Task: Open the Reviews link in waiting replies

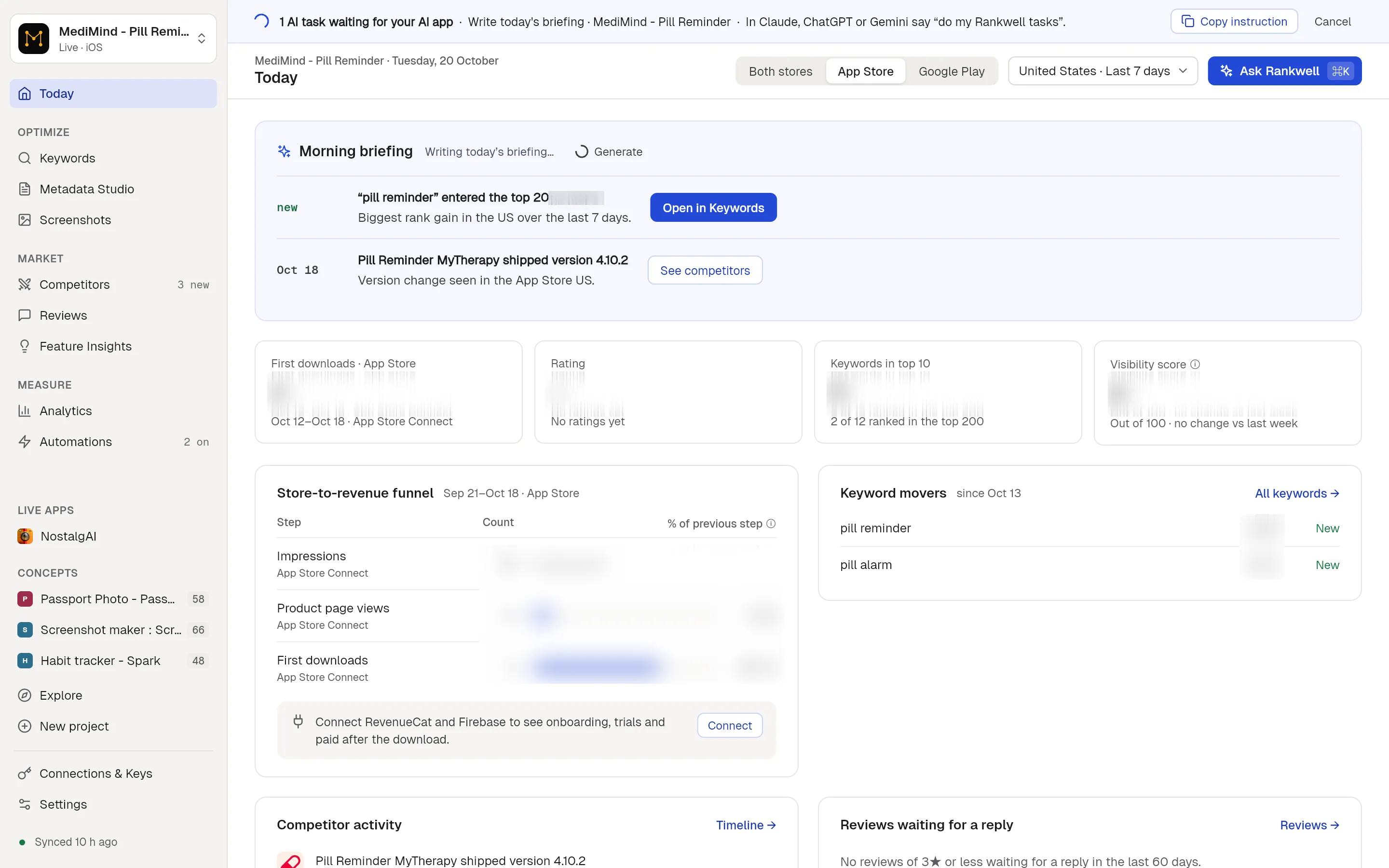Action: [1309, 825]
